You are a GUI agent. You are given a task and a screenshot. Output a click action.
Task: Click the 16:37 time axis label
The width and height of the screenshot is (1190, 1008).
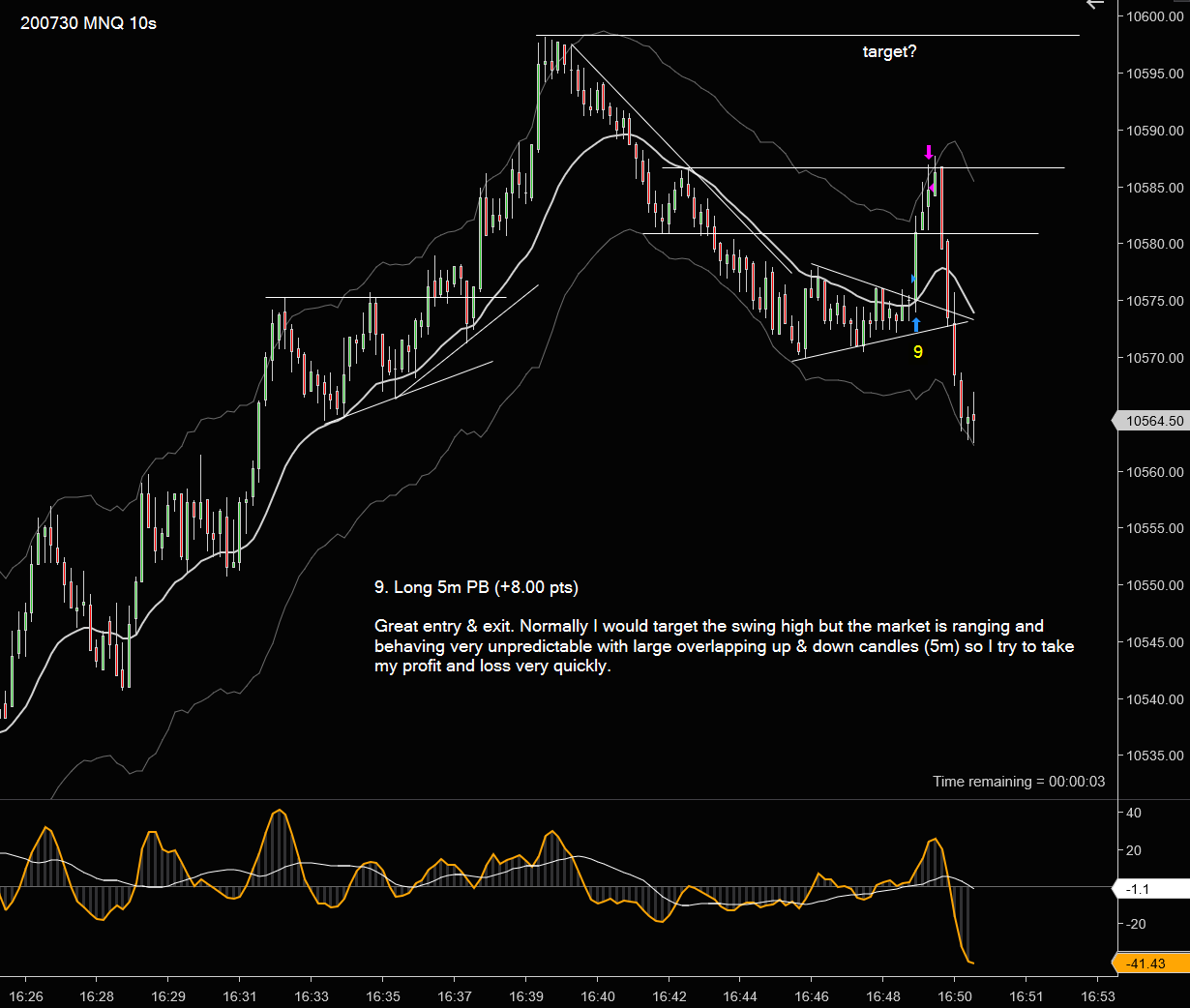point(455,996)
